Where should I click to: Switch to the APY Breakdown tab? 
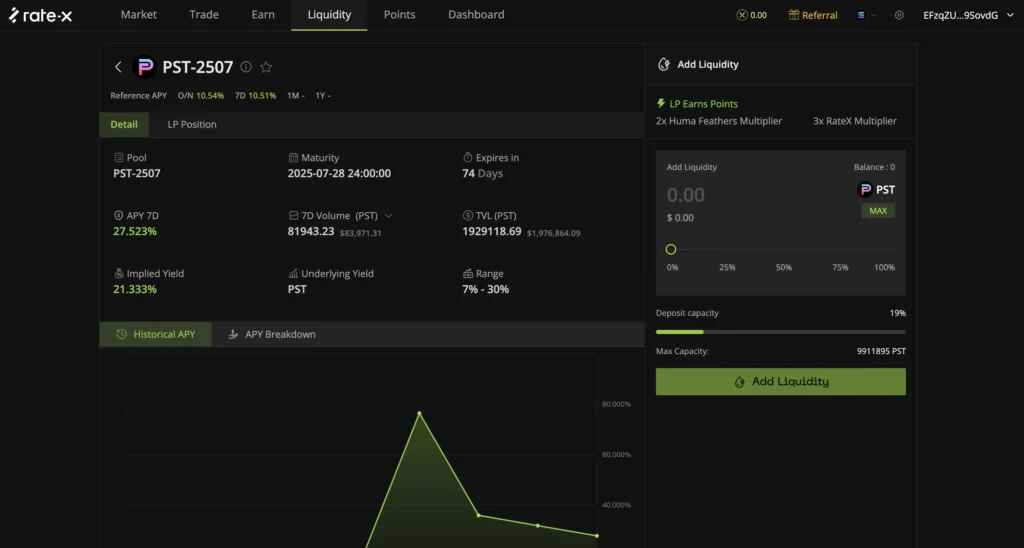point(272,334)
